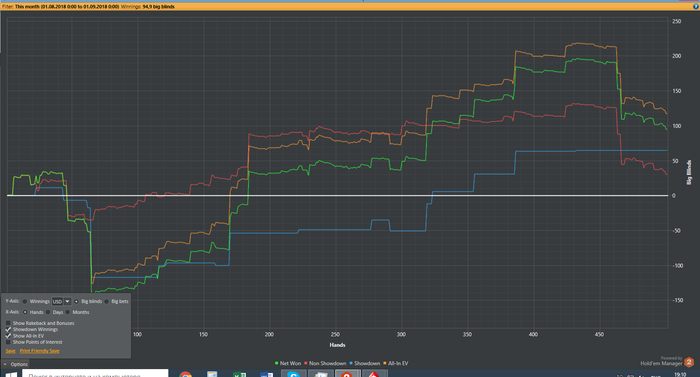The width and height of the screenshot is (700, 377).
Task: Set X-axis to Days
Action: click(x=48, y=312)
